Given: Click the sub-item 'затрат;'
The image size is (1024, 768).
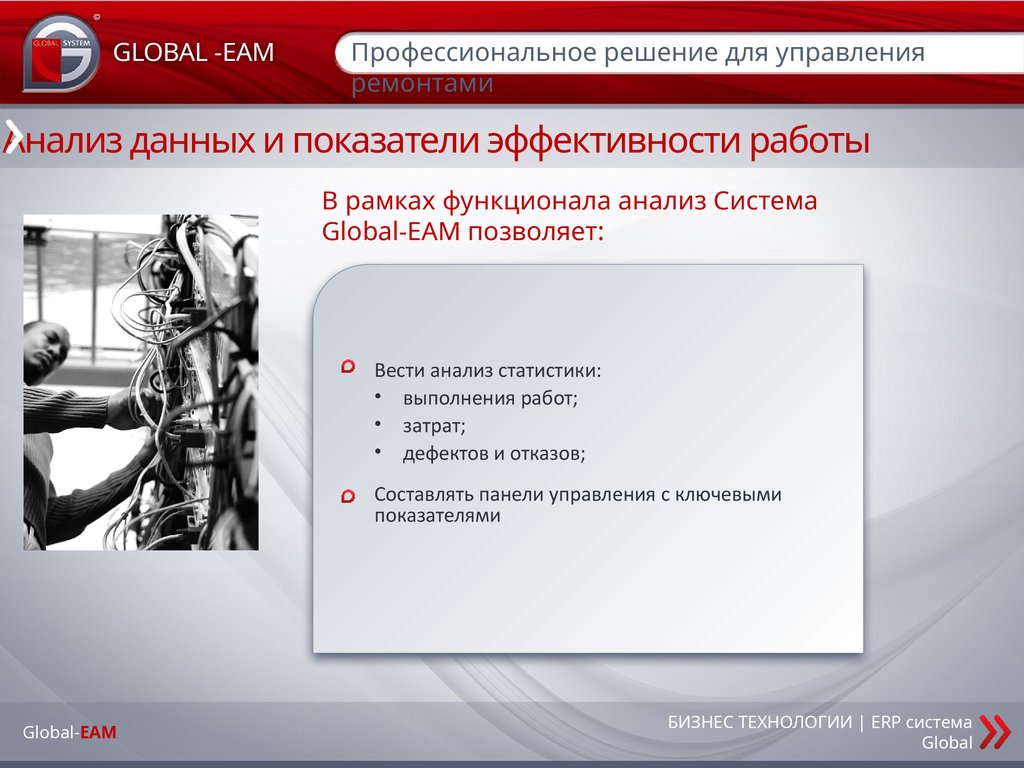Looking at the screenshot, I should (434, 426).
